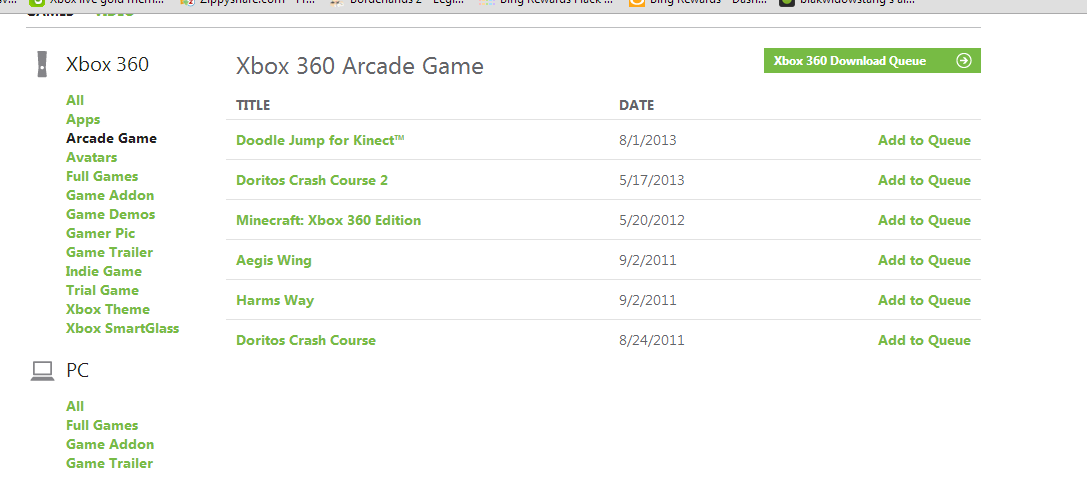Select Apps under Xbox 360
This screenshot has width=1087, height=486.
(83, 119)
